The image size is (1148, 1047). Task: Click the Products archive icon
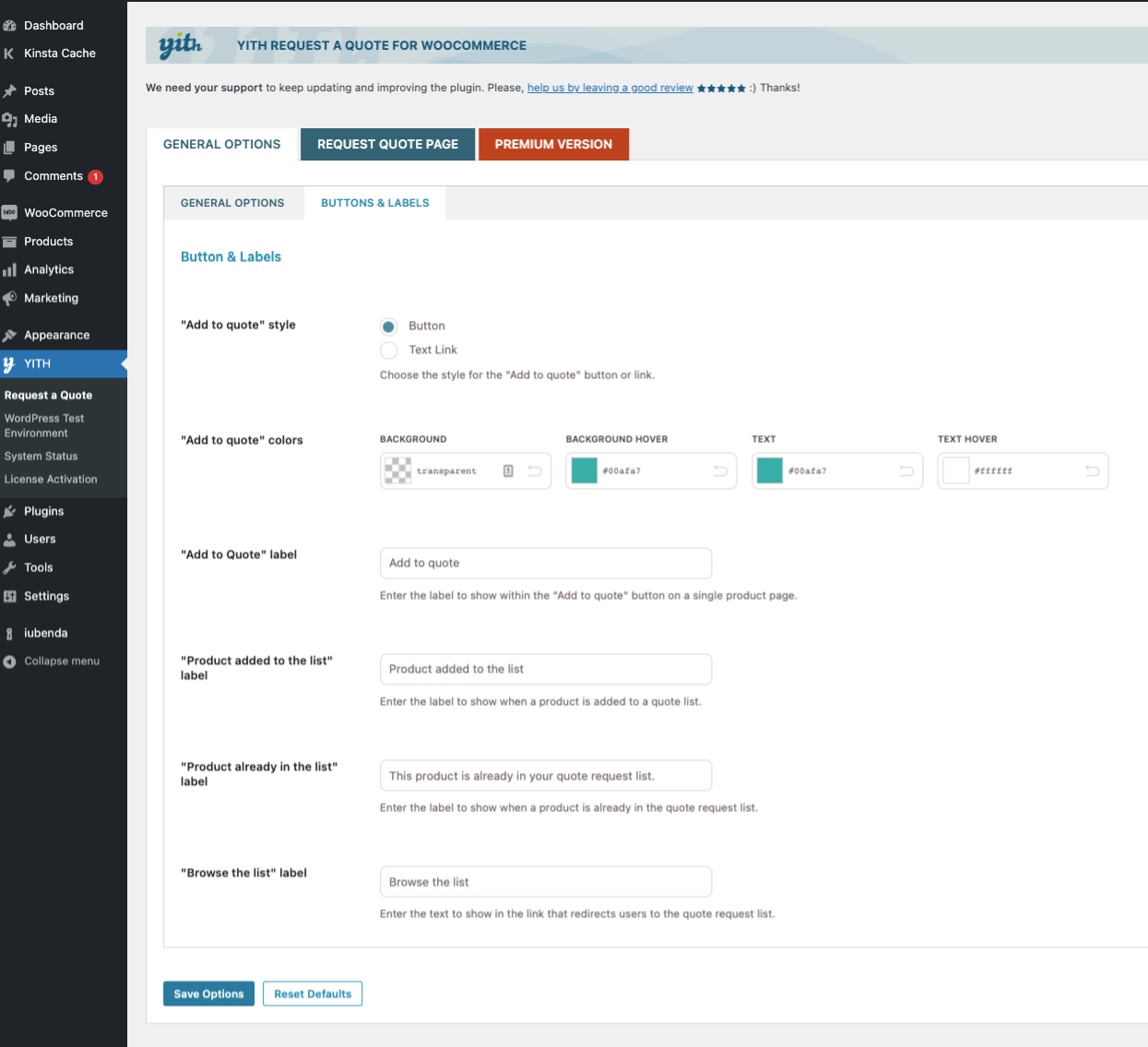(x=9, y=242)
